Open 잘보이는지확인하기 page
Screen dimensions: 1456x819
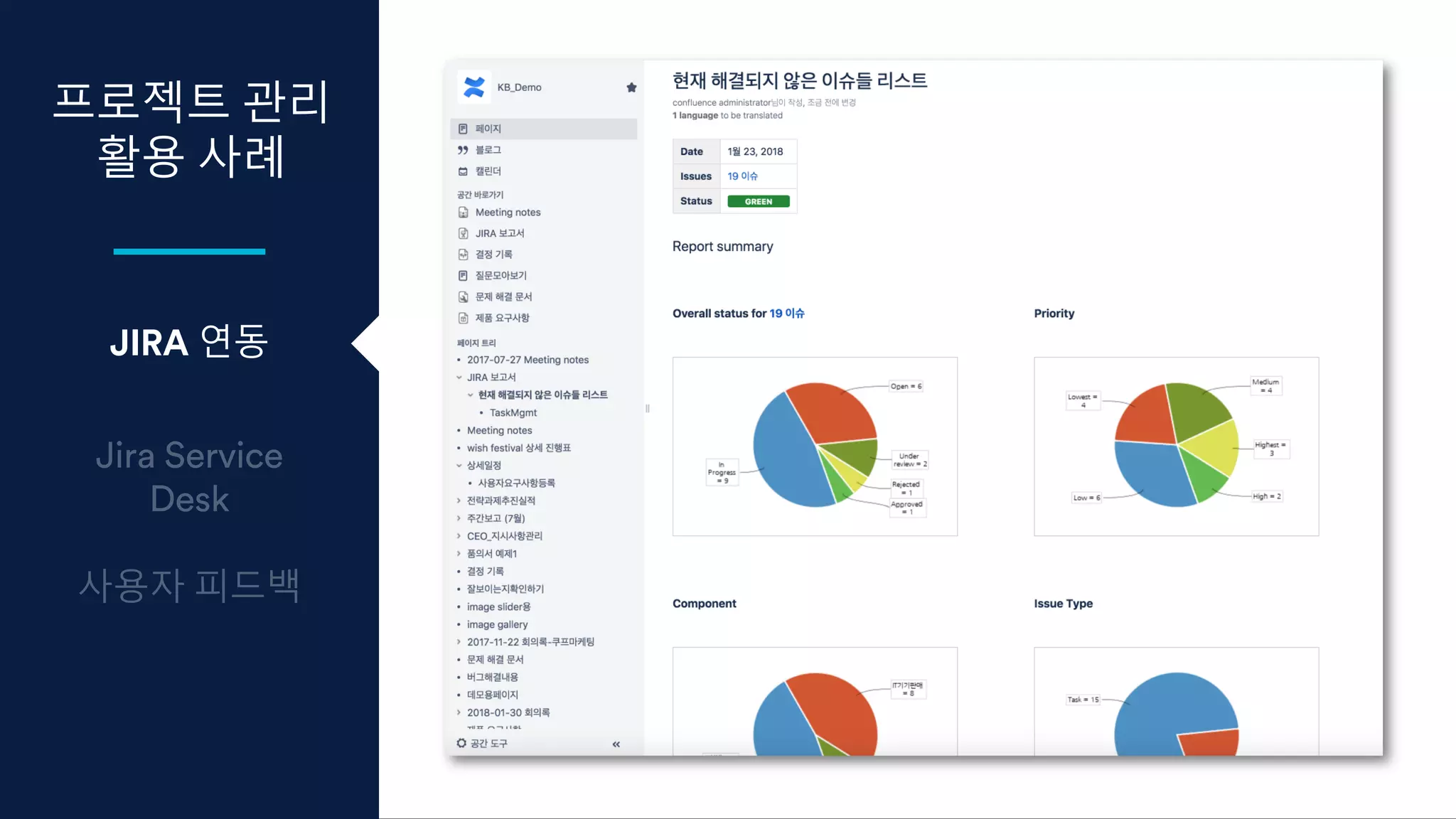[x=505, y=589]
